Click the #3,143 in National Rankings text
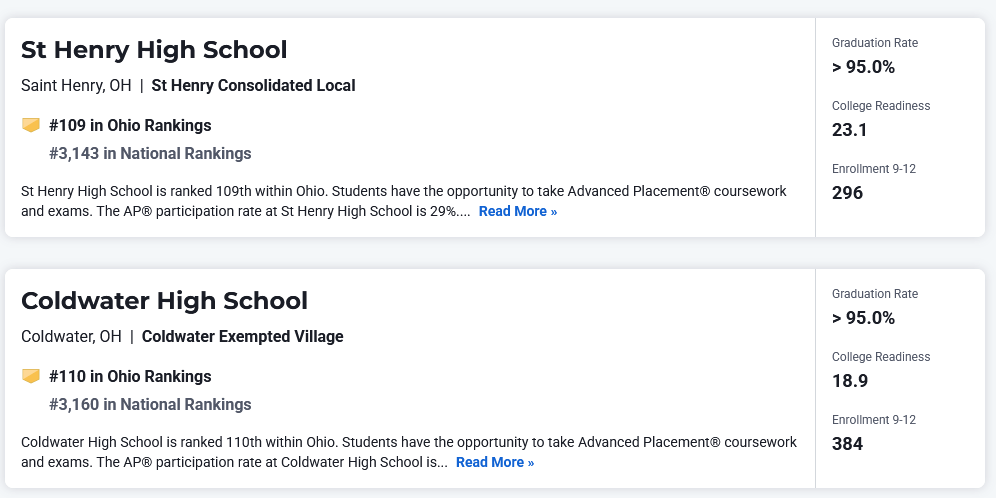996x498 pixels. [150, 154]
